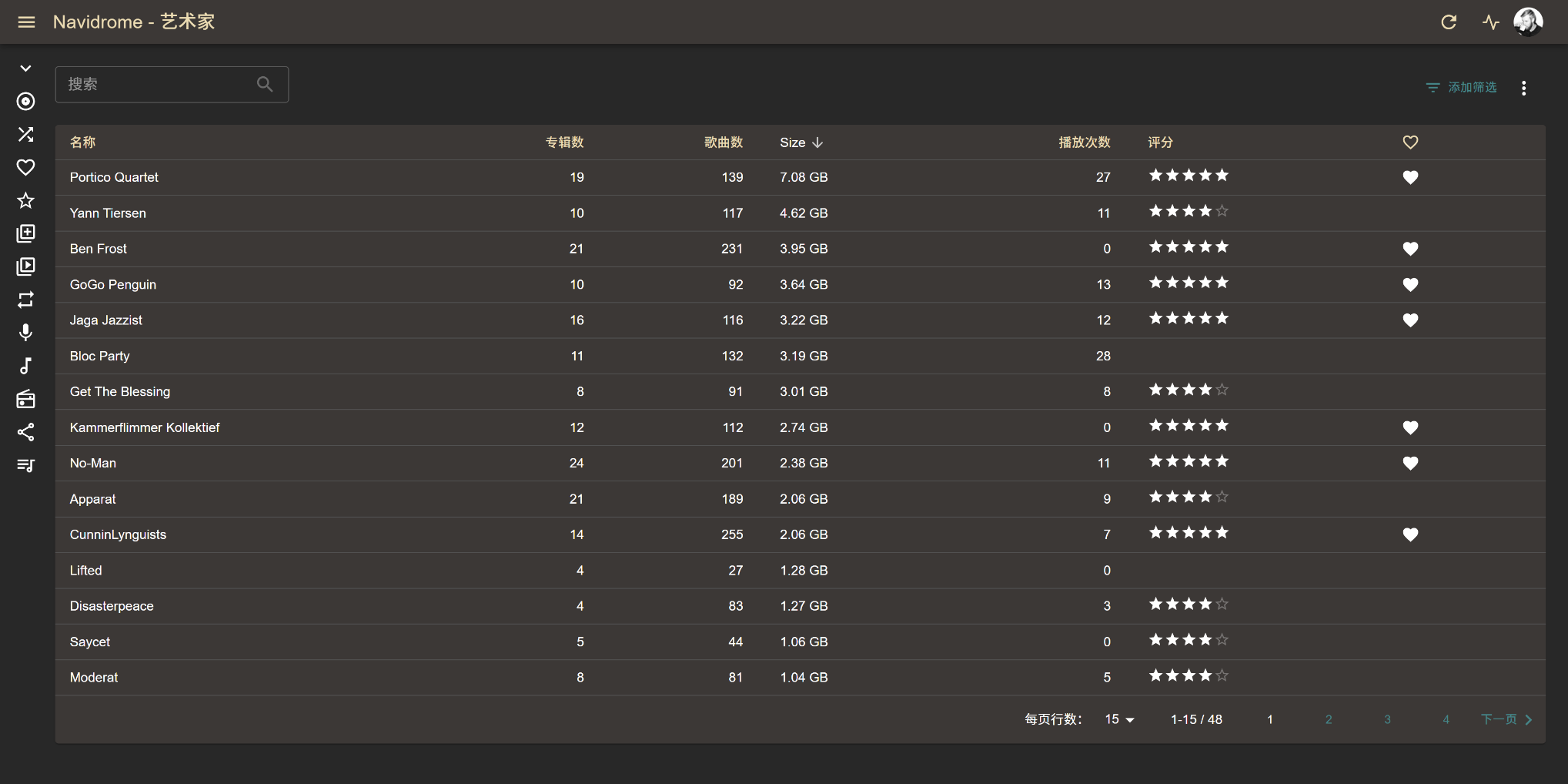This screenshot has height=784, width=1568.
Task: Click into the 搜索 search field
Action: [158, 85]
